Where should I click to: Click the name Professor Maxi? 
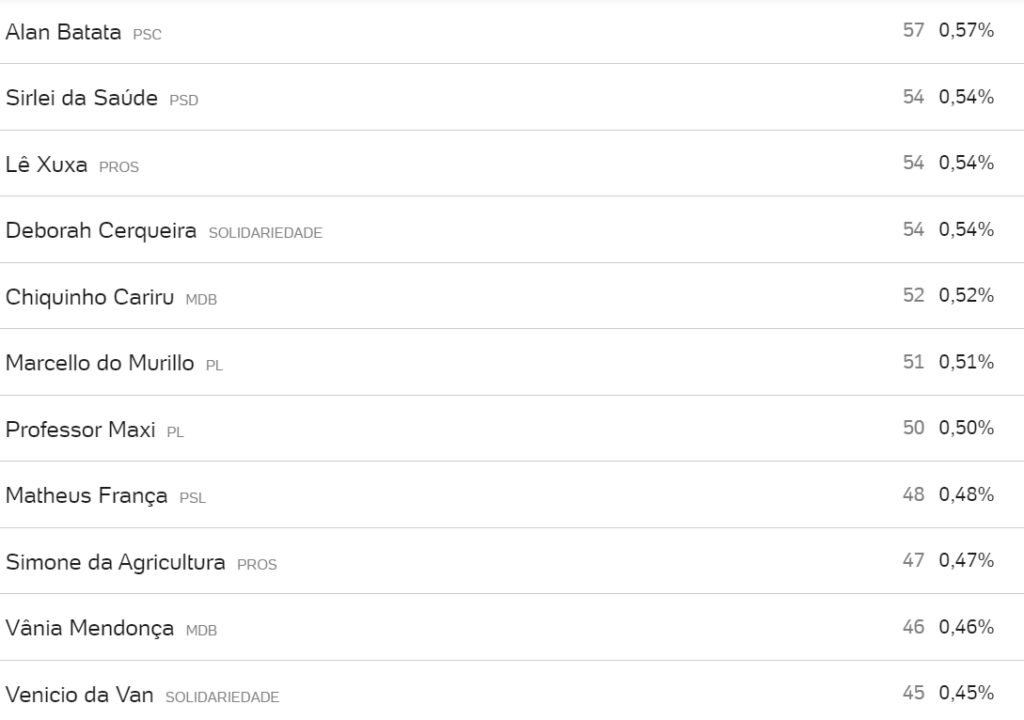coord(80,430)
